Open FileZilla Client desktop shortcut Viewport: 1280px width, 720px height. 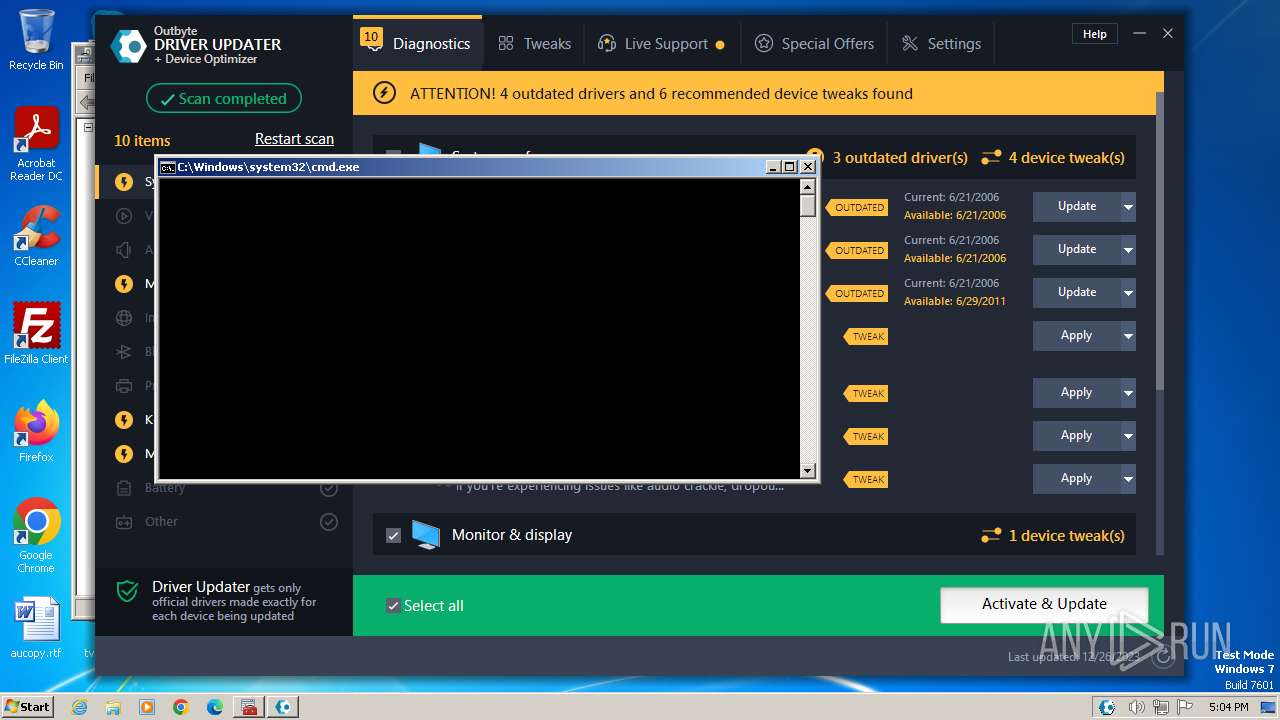click(36, 333)
